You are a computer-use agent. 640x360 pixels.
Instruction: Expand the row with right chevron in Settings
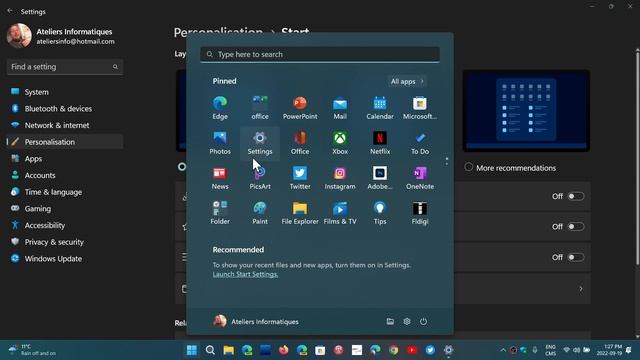(580, 289)
